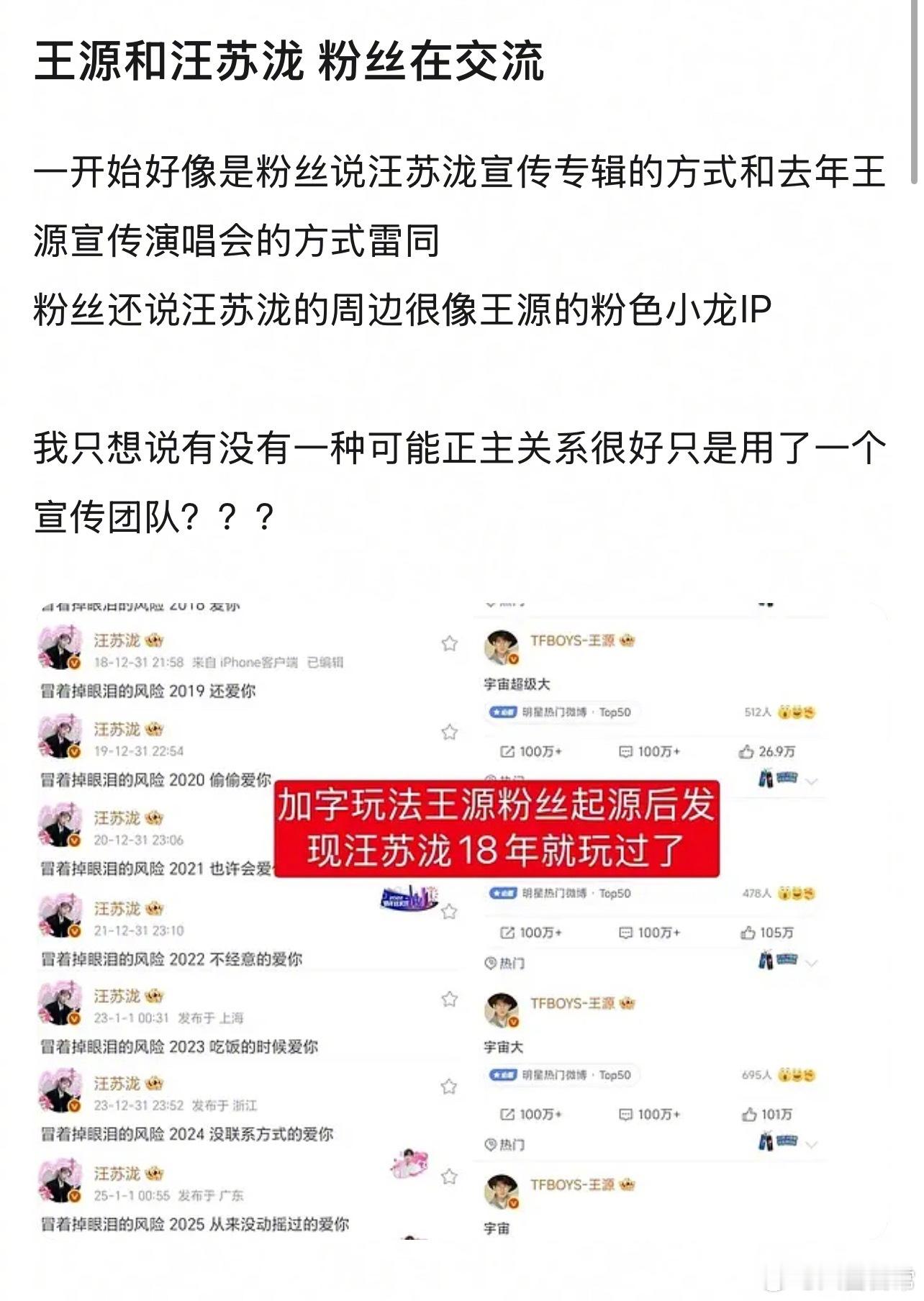The image size is (924, 1301).
Task: Open the 明星热门微博 Top50 tag under 宇宙超级大
Action: tap(561, 712)
